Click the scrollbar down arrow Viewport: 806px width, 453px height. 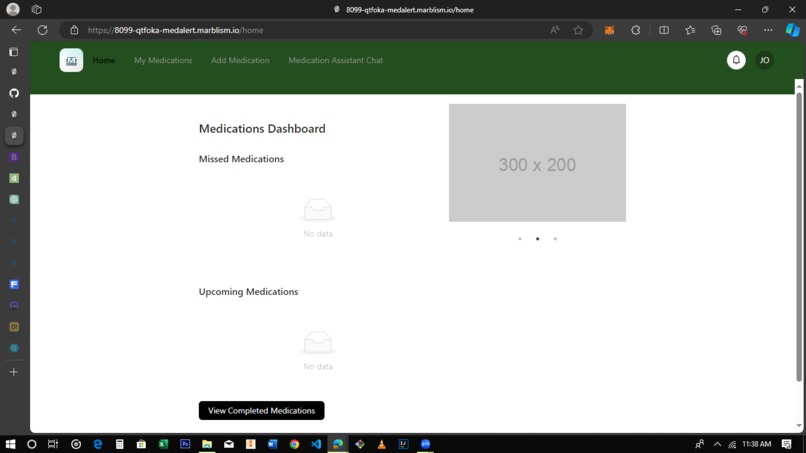[x=799, y=426]
